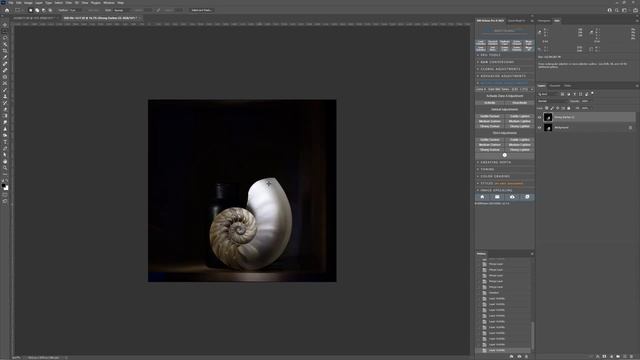Choose New Selection mode icon
The width and height of the screenshot is (640, 360).
coord(30,10)
